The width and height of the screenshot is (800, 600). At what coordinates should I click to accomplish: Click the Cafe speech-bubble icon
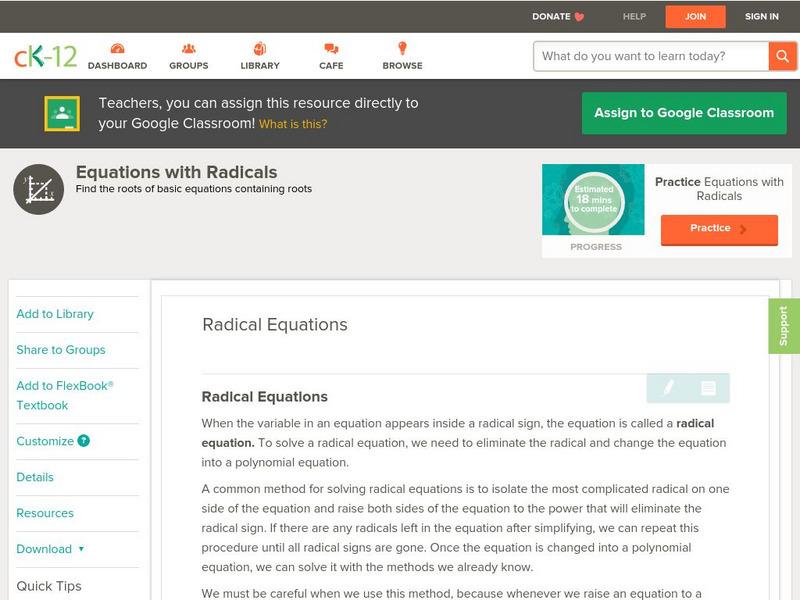pyautogui.click(x=329, y=46)
